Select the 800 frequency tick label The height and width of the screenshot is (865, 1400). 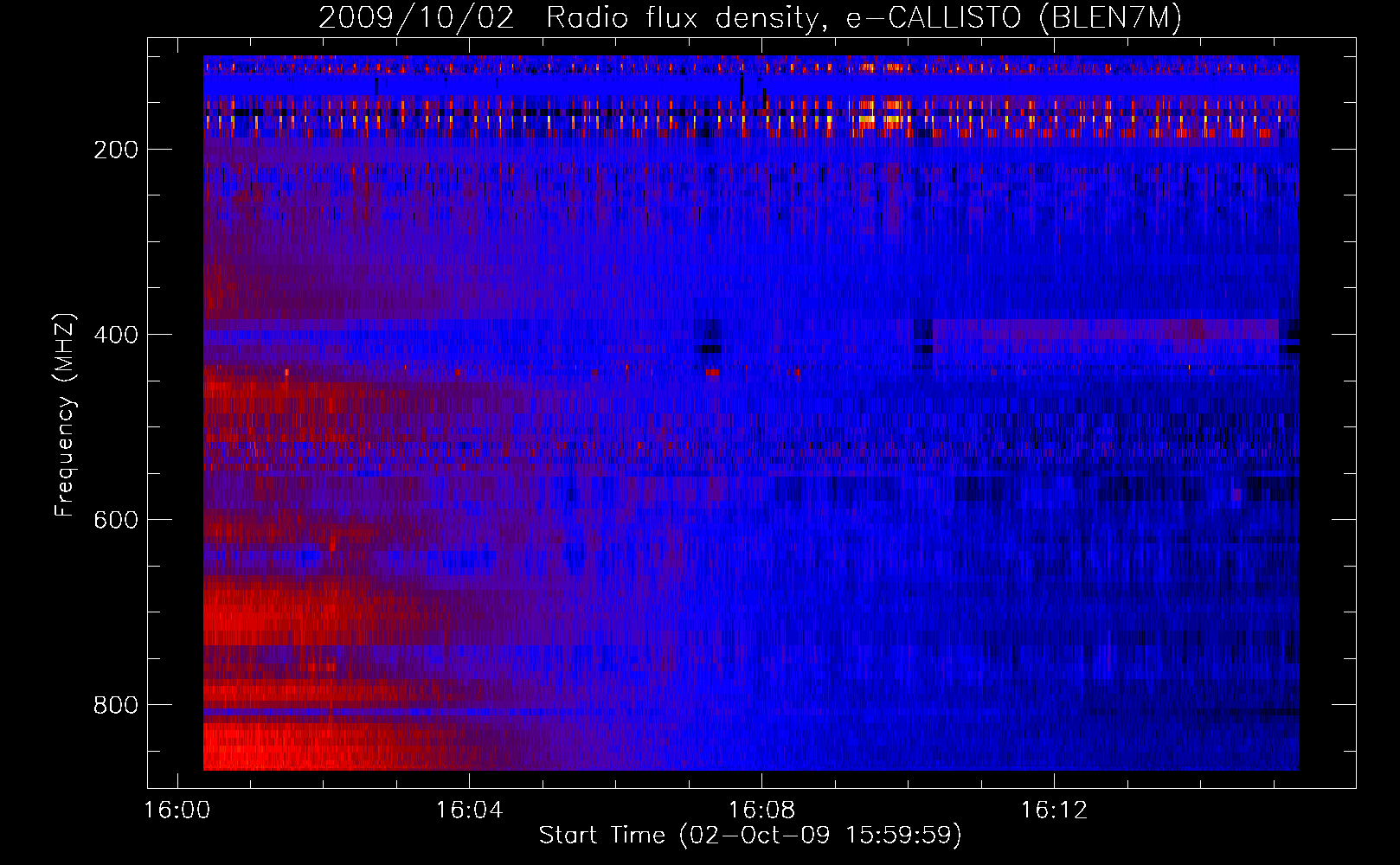[116, 705]
